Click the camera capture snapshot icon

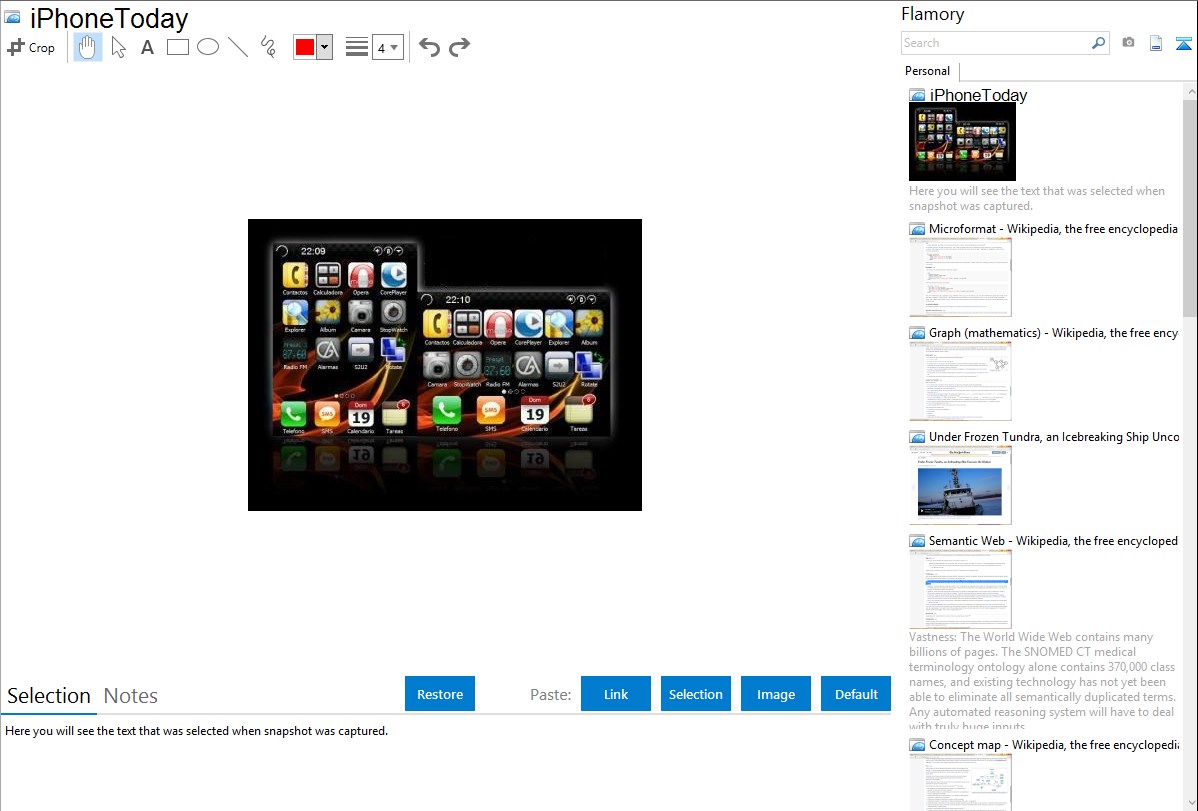pos(1128,43)
